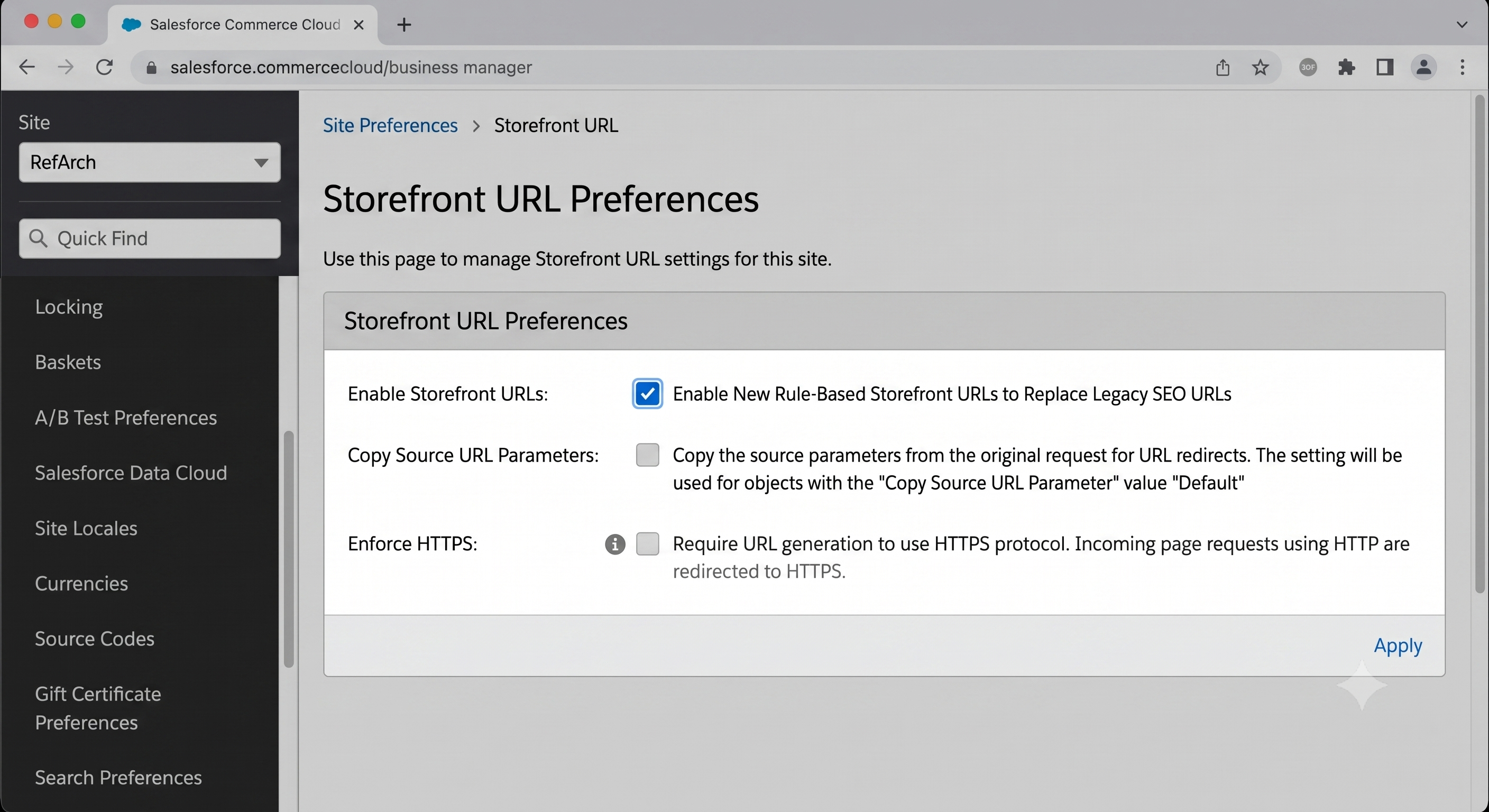Screen dimensions: 1489x812
Task: Open Currencies in the sidebar
Action: coord(81,584)
